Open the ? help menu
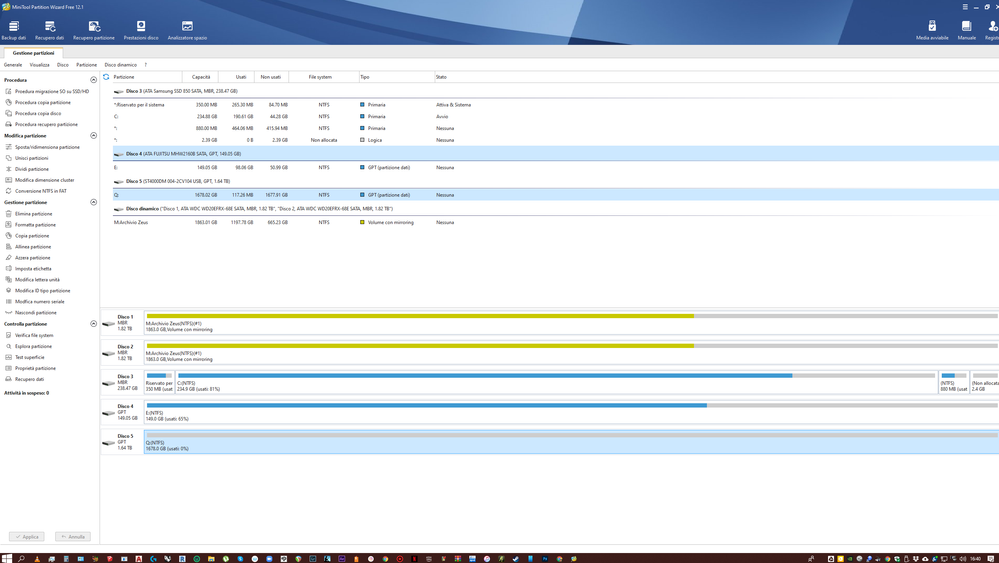 click(x=145, y=65)
